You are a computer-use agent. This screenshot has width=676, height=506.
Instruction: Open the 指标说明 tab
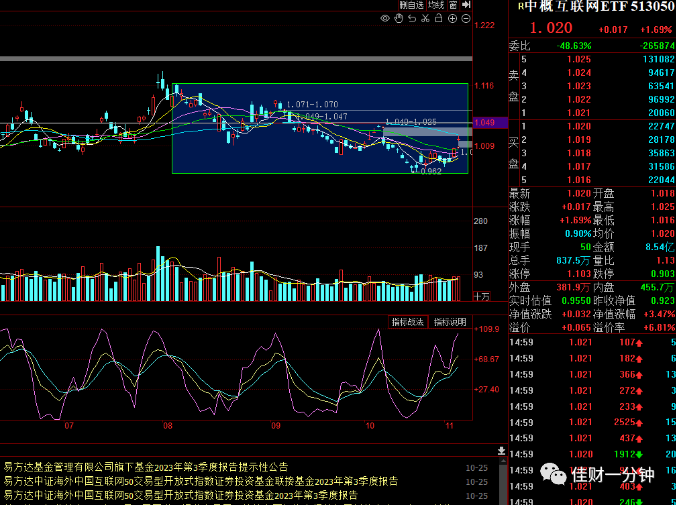[x=450, y=322]
